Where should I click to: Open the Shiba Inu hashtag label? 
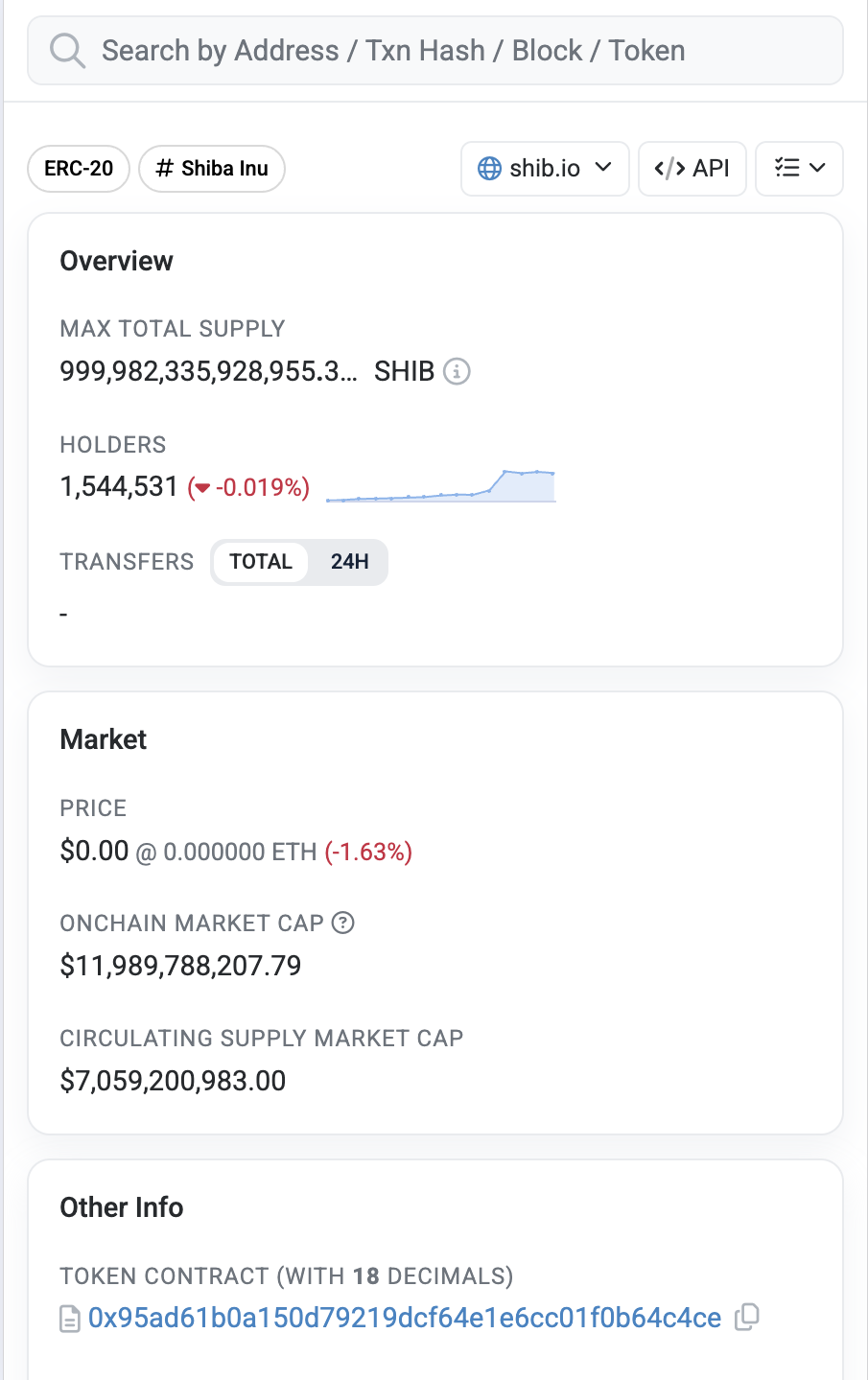pos(212,169)
